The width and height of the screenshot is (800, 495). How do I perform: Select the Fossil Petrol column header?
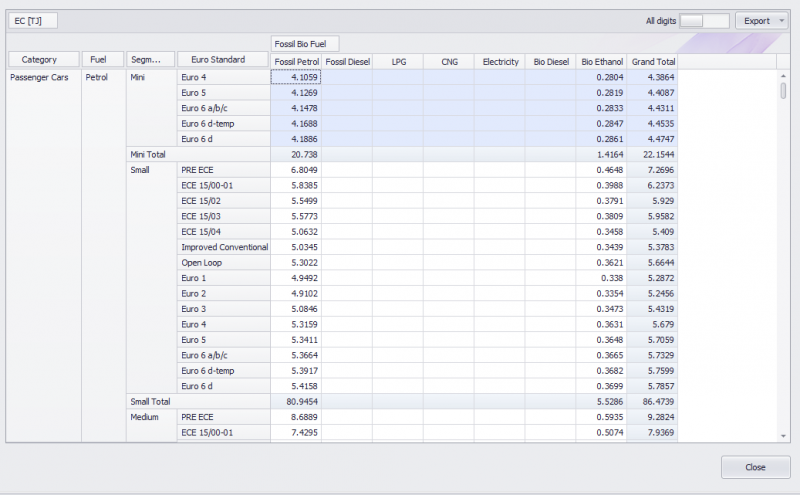tap(296, 62)
